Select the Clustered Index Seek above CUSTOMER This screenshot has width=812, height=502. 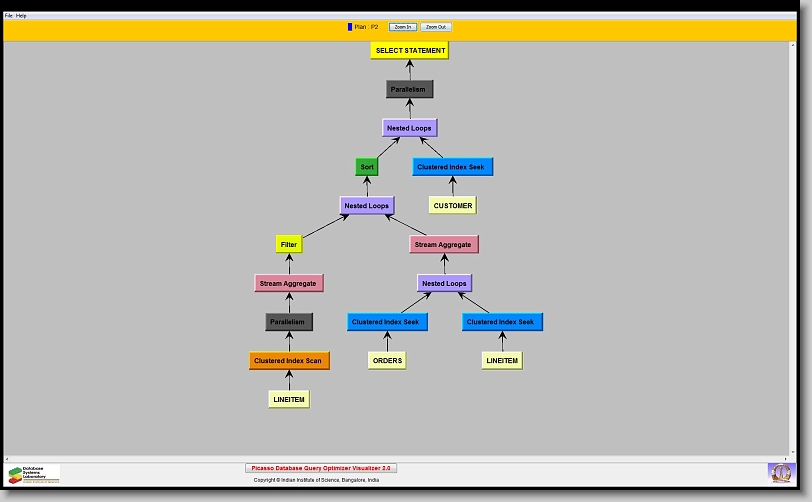pyautogui.click(x=452, y=167)
